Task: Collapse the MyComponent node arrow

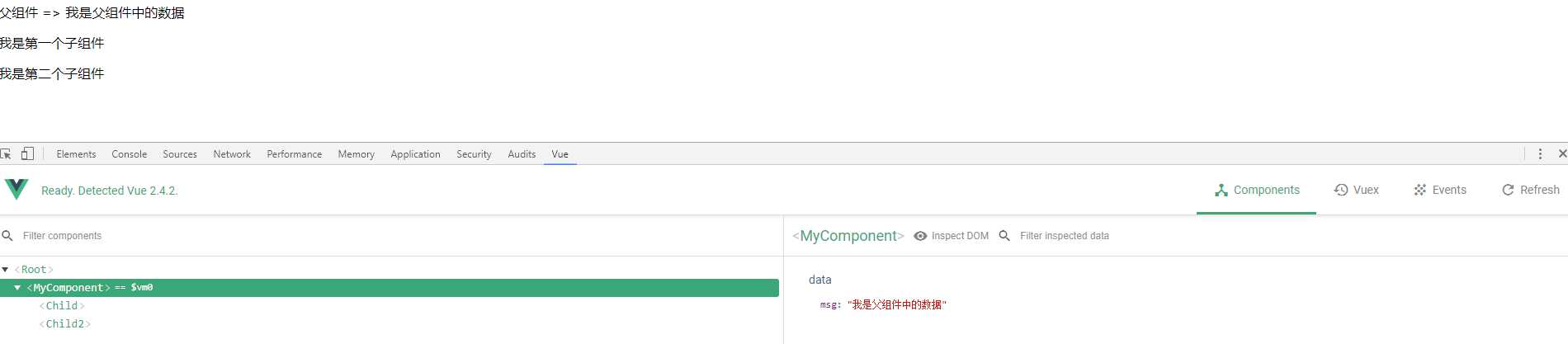Action: (17, 288)
